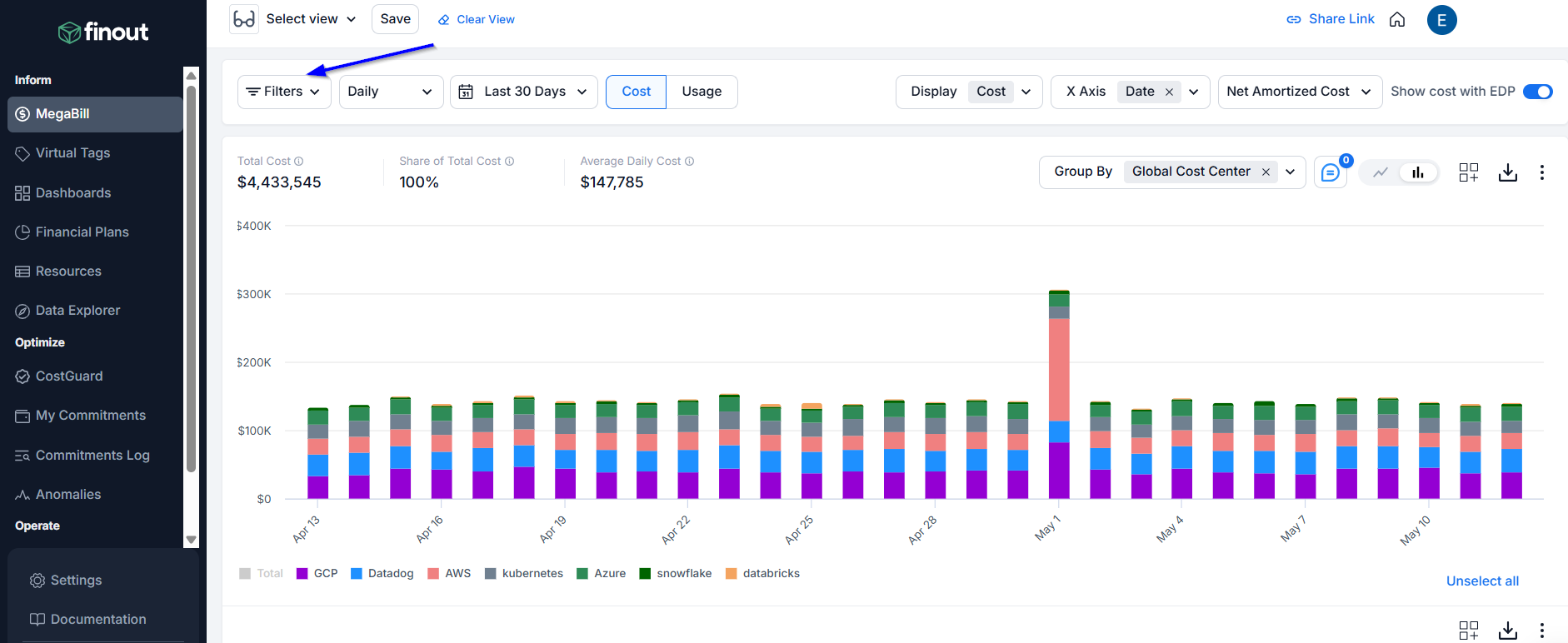
Task: Toggle Show cost with EDP switch
Action: click(x=1538, y=92)
